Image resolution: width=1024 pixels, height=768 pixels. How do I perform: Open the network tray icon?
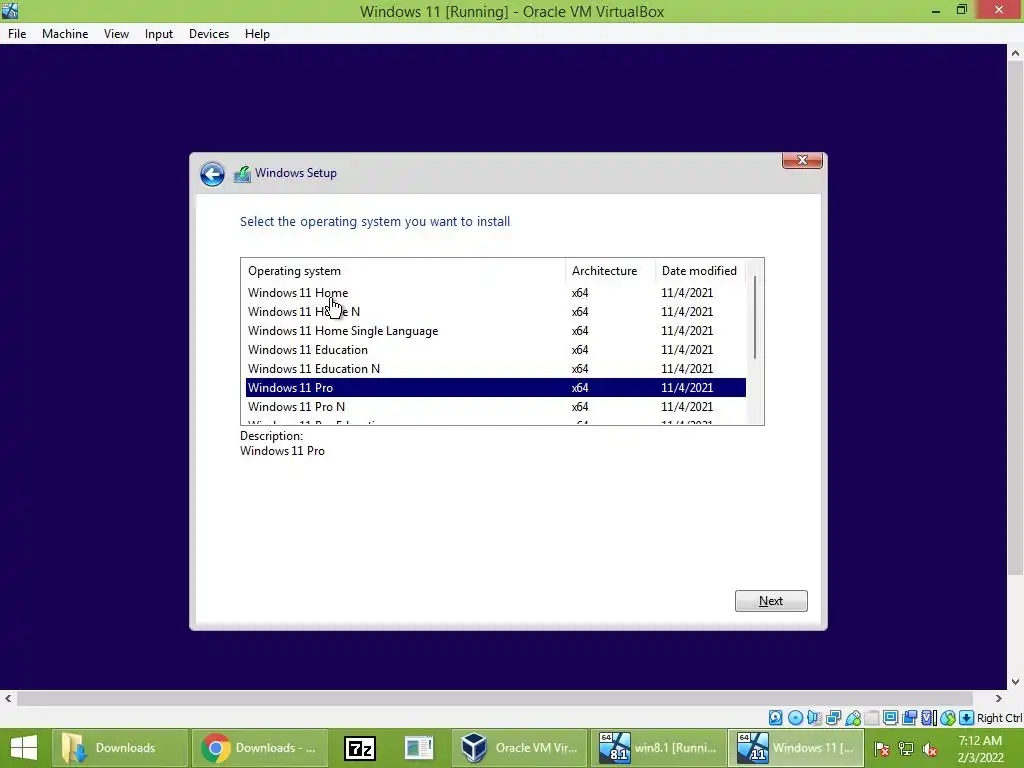[x=906, y=748]
